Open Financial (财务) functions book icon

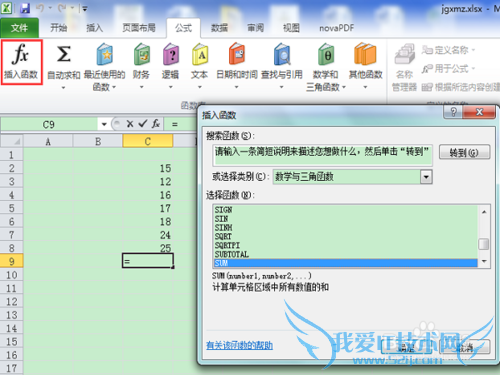pos(142,54)
